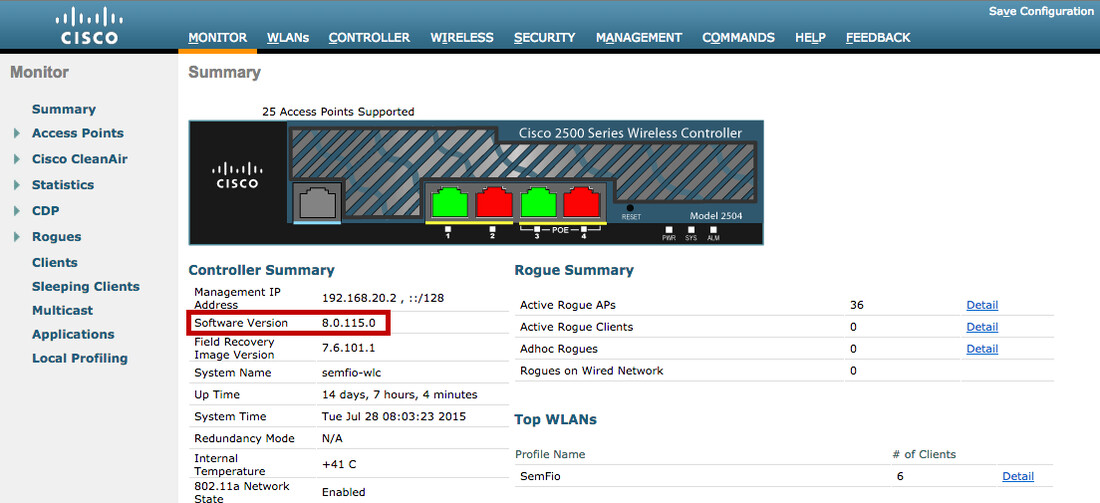The image size is (1100, 503).
Task: Click the PWR status LED
Action: (669, 229)
